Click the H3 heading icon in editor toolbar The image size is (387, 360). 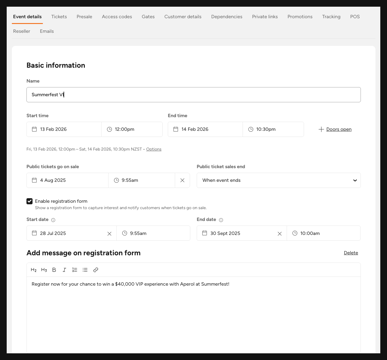(x=44, y=270)
